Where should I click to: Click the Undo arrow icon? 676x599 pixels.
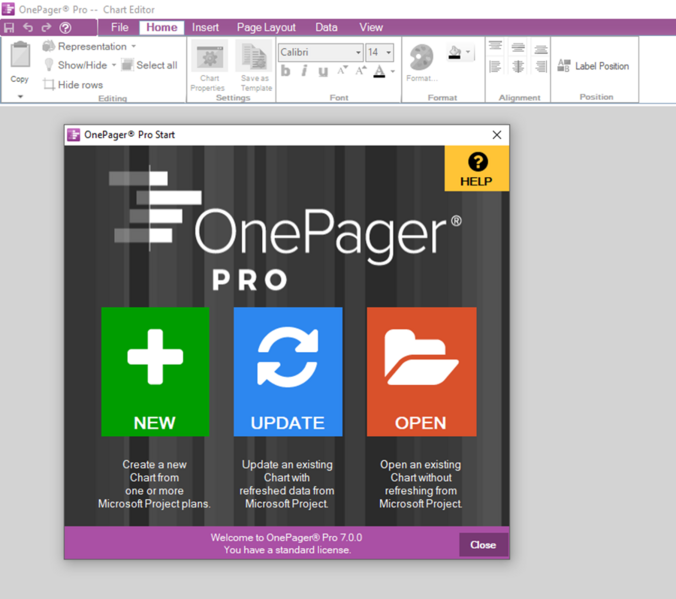[x=28, y=28]
